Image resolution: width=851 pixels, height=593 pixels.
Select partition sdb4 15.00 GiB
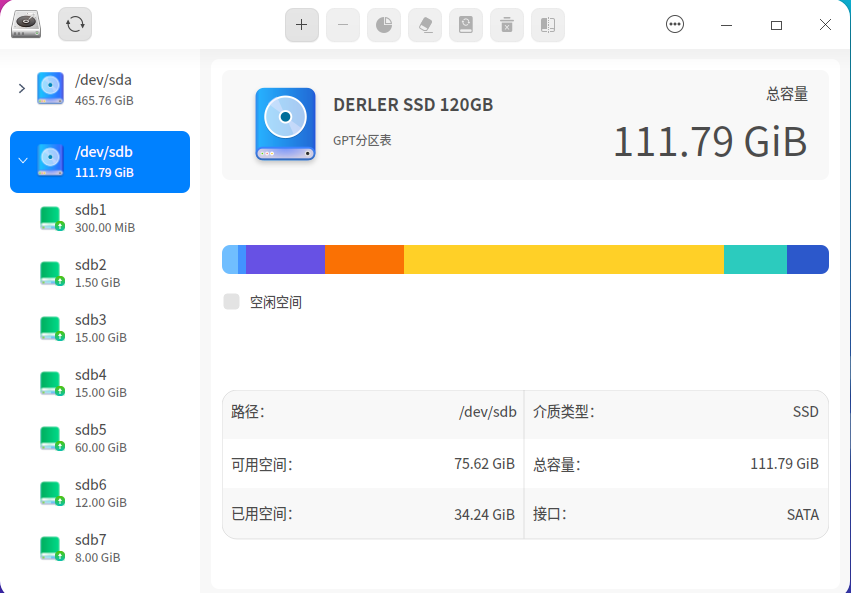(100, 384)
